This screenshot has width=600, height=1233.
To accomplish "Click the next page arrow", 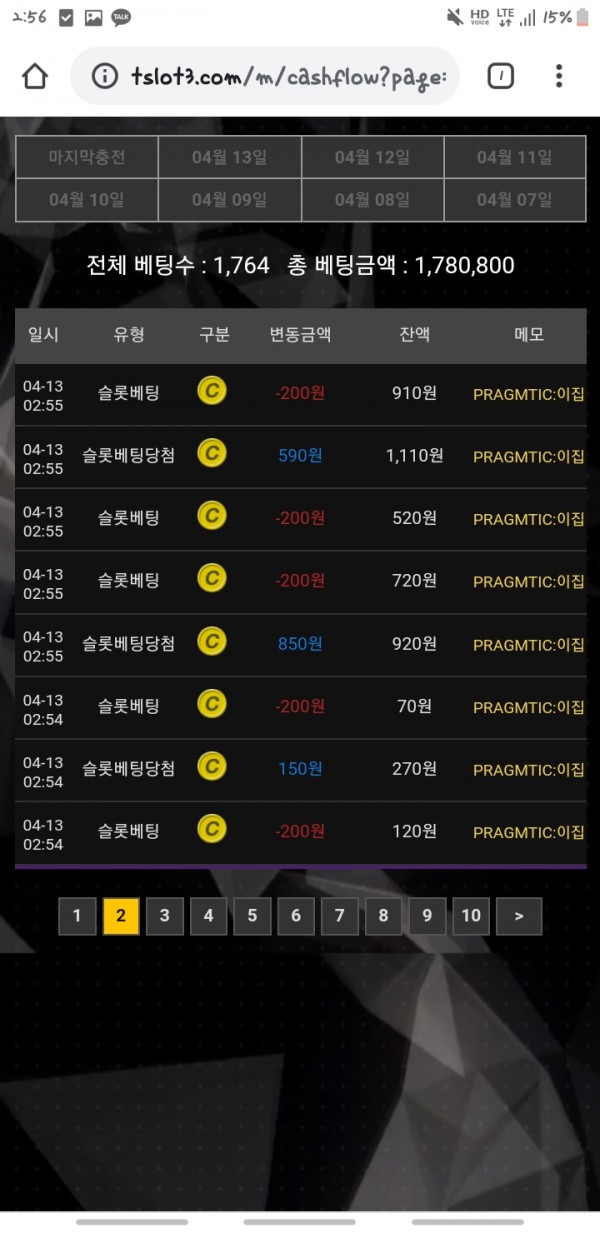I will coord(518,915).
